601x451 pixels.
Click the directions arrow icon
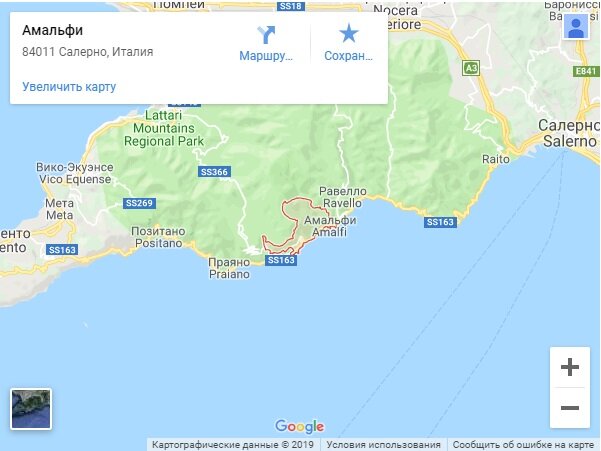(x=266, y=34)
